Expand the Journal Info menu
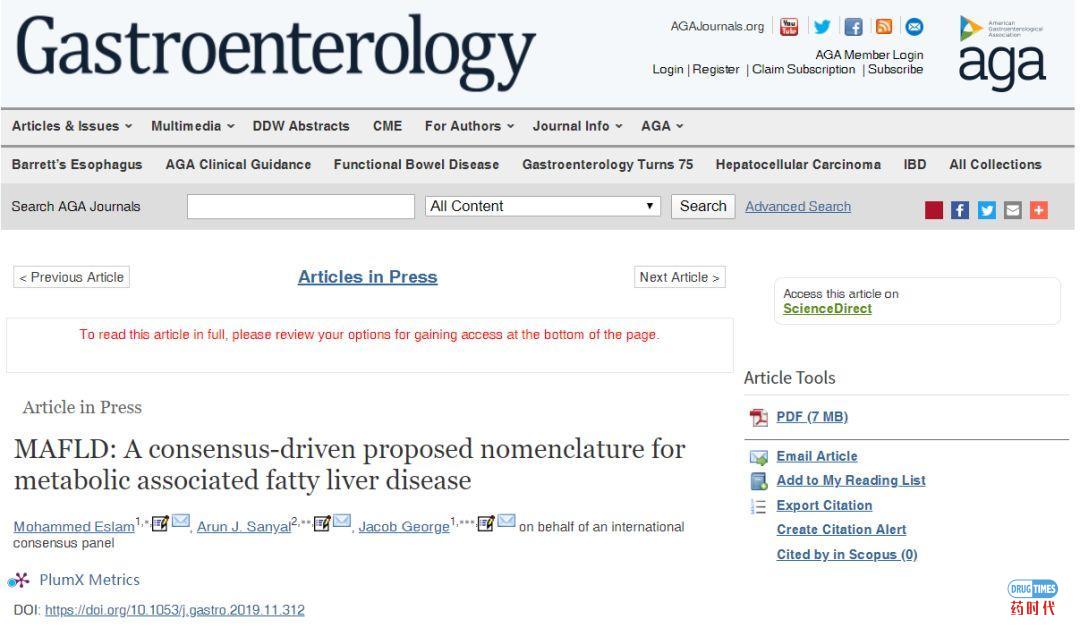Screen dimensions: 1080x628 pyautogui.click(x=577, y=126)
